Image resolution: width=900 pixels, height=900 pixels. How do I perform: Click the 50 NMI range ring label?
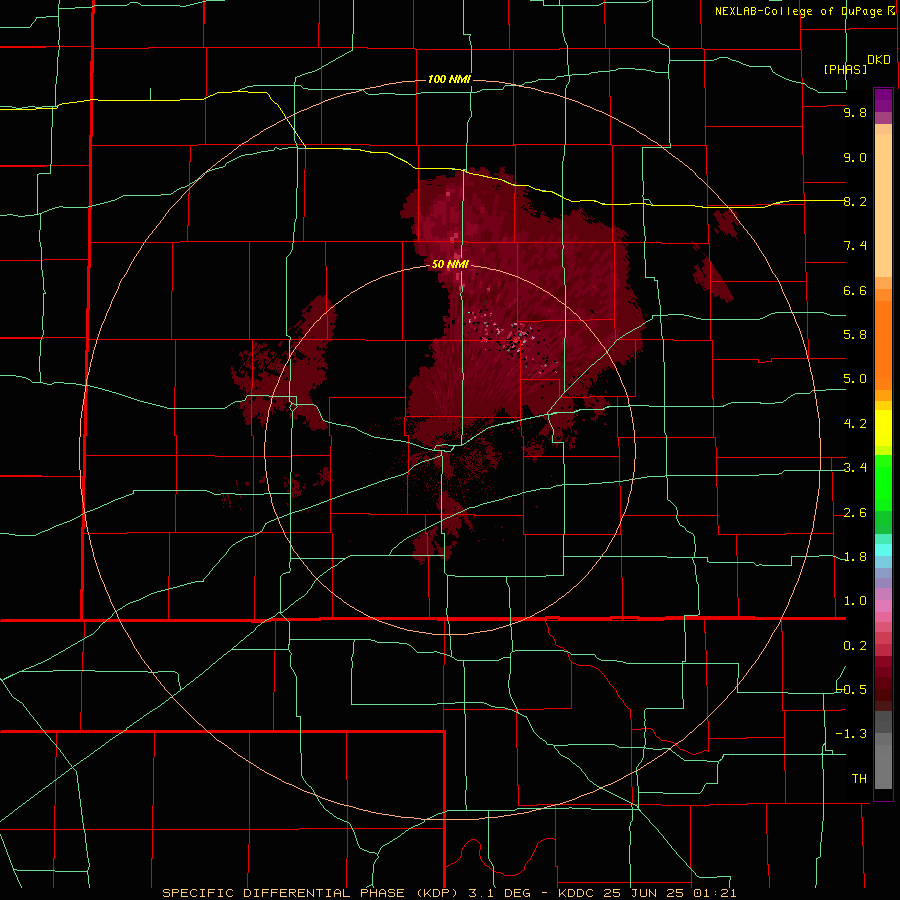(x=450, y=265)
